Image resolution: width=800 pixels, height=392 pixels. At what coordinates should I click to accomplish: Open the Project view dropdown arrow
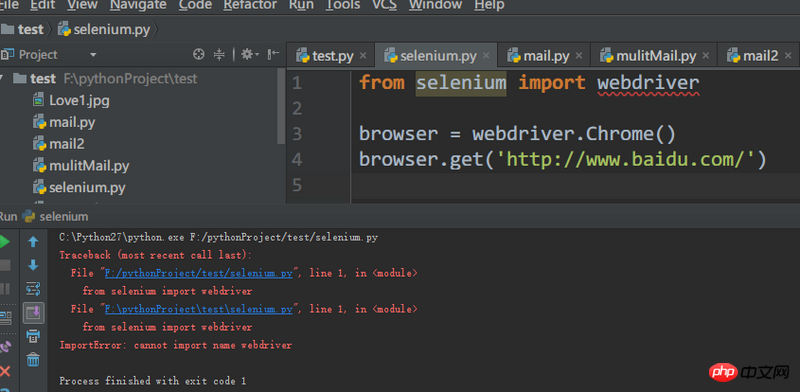[93, 55]
